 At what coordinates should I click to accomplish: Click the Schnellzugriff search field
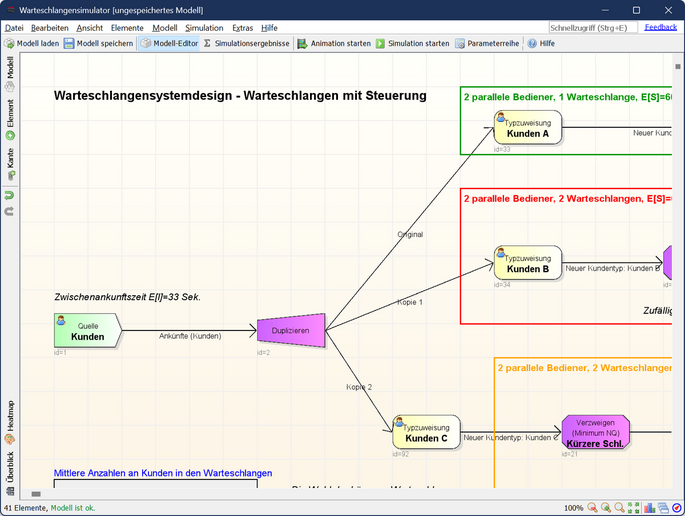pos(591,27)
